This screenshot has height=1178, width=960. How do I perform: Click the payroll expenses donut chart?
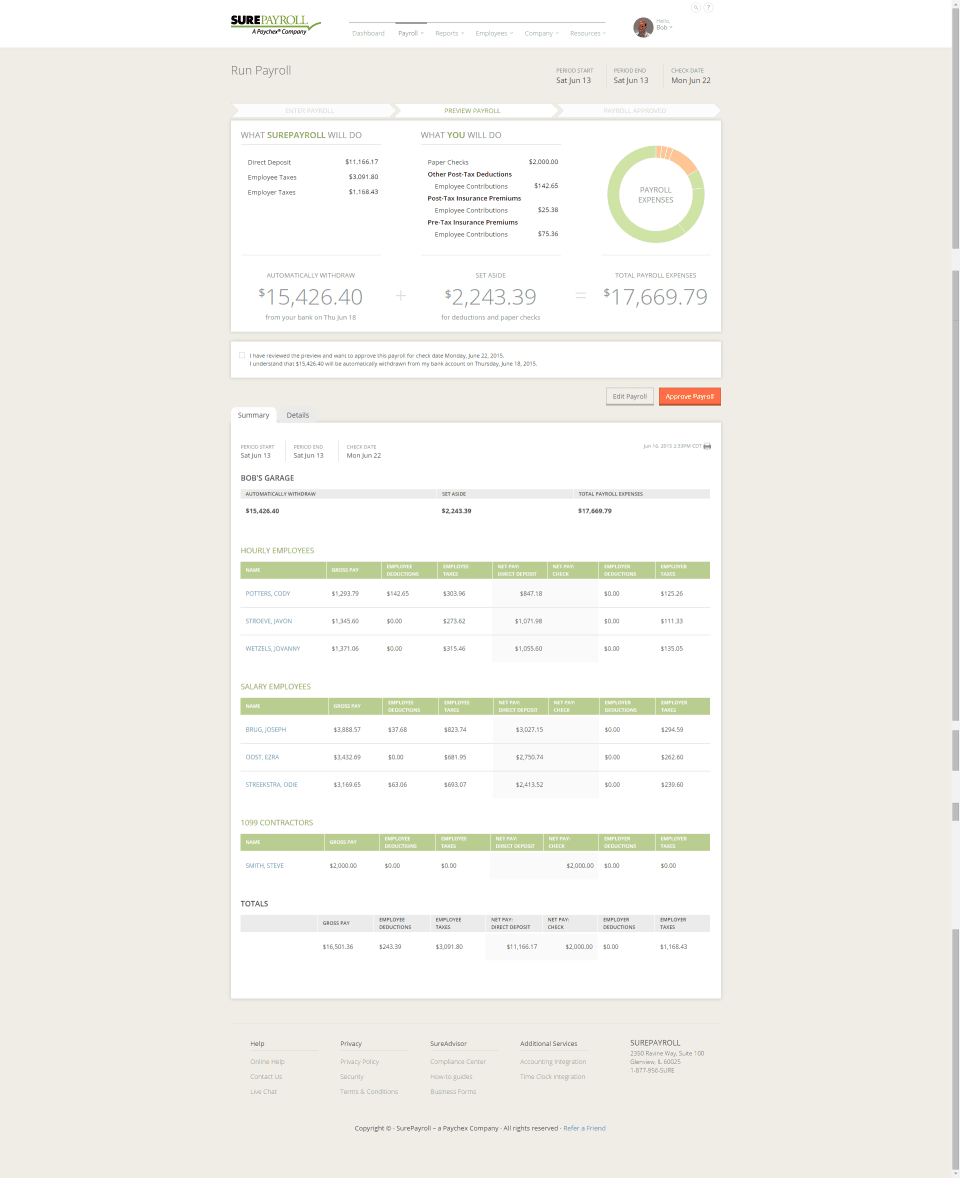655,194
